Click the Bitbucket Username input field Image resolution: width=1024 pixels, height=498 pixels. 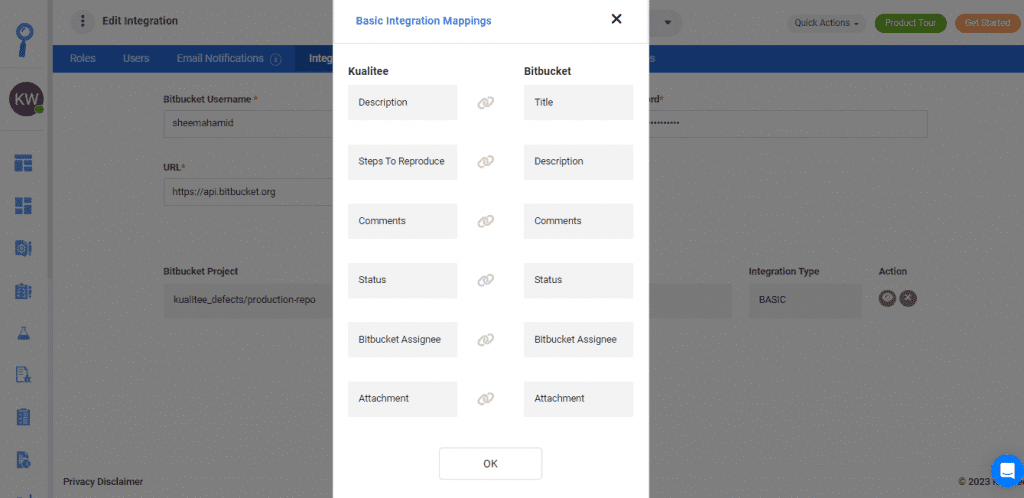[248, 123]
